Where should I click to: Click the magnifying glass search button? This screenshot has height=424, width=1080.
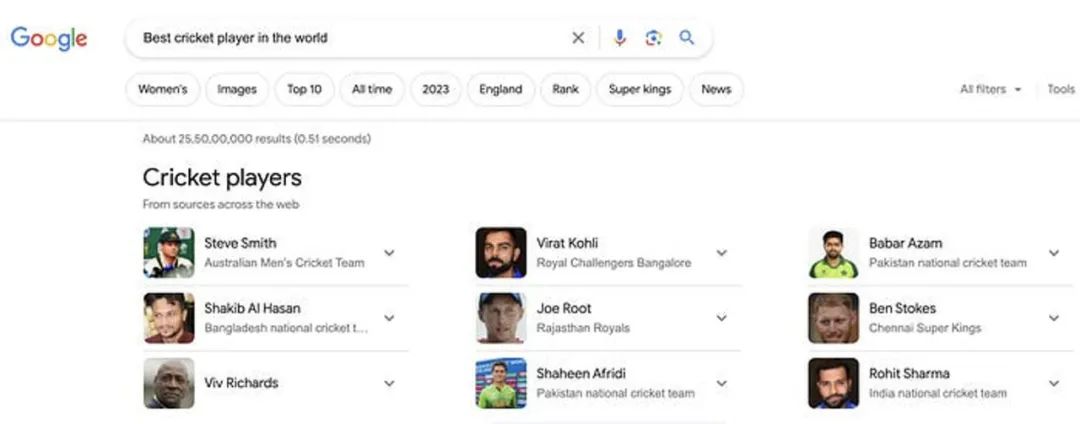(x=687, y=38)
